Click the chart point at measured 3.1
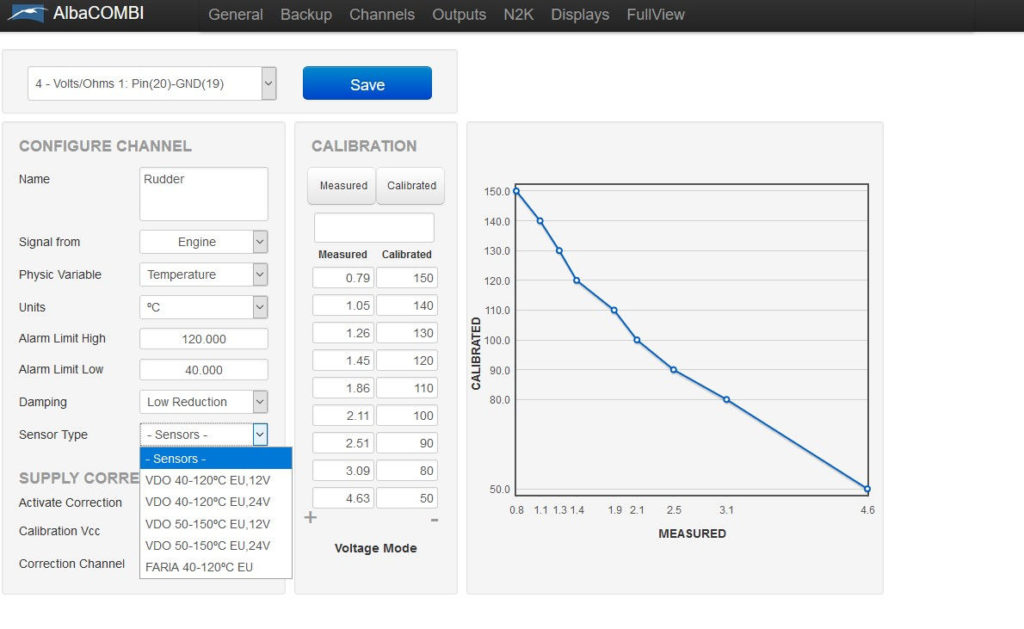This screenshot has width=1024, height=629. coord(726,400)
